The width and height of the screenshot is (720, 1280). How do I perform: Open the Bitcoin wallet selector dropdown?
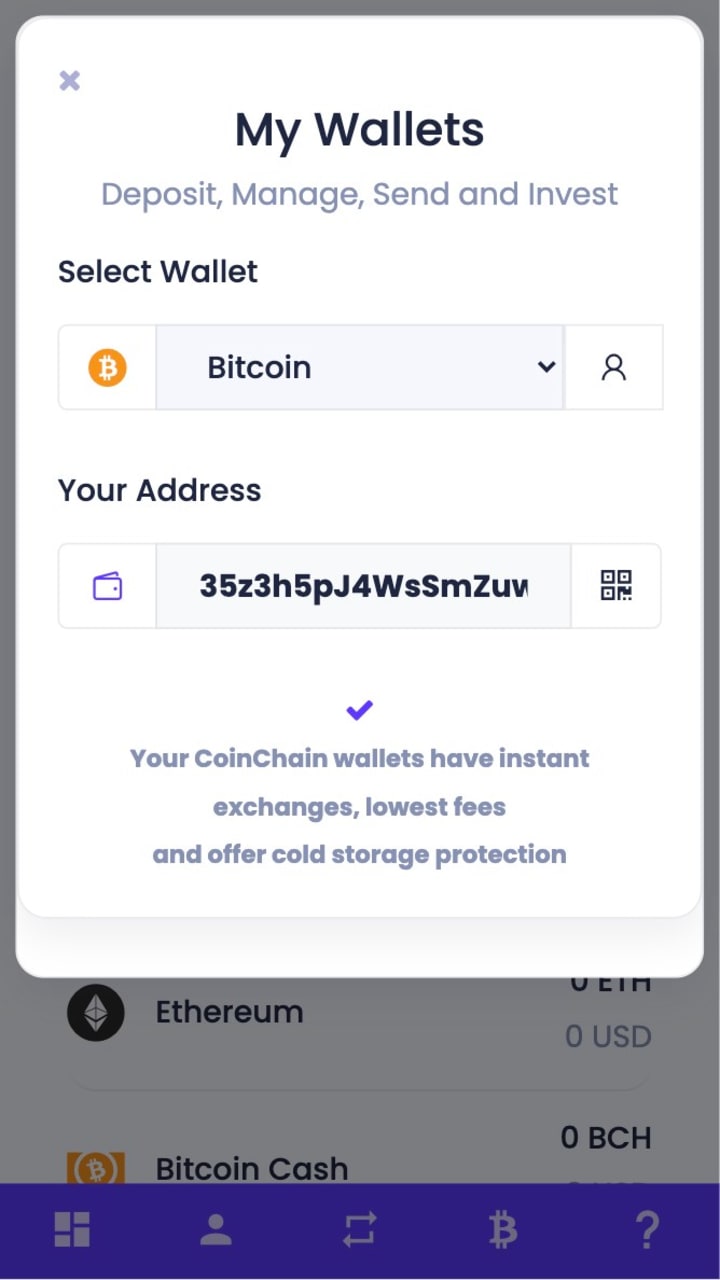(x=360, y=367)
